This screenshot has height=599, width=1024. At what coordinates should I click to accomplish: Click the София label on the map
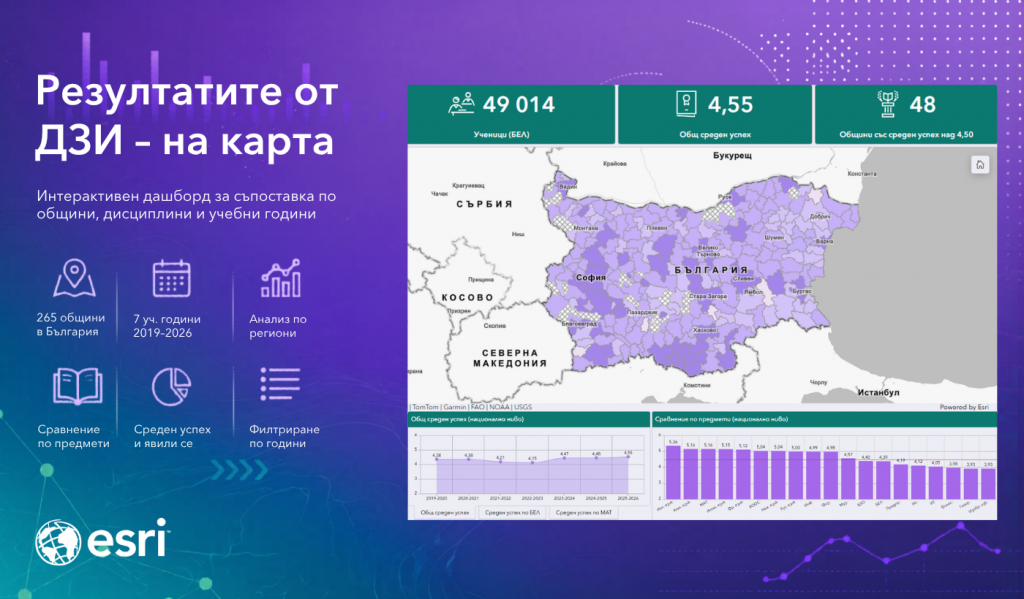(590, 278)
